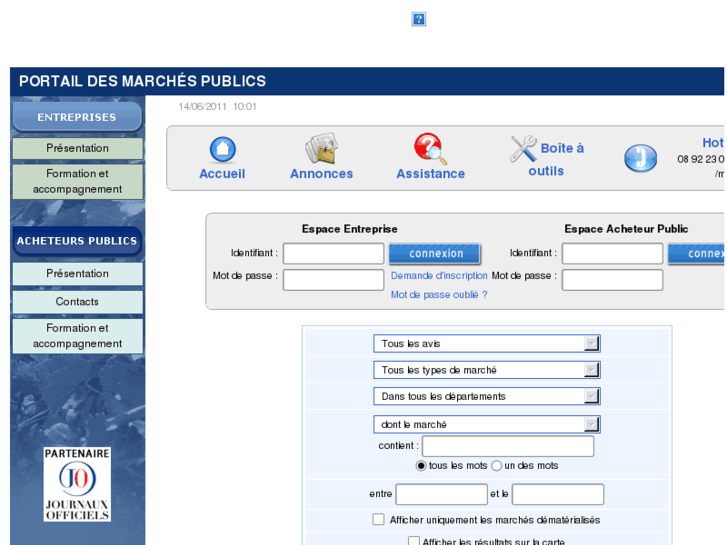Open Formation et accompagnement under Acheteurs Publics
The image size is (727, 545).
(x=77, y=336)
